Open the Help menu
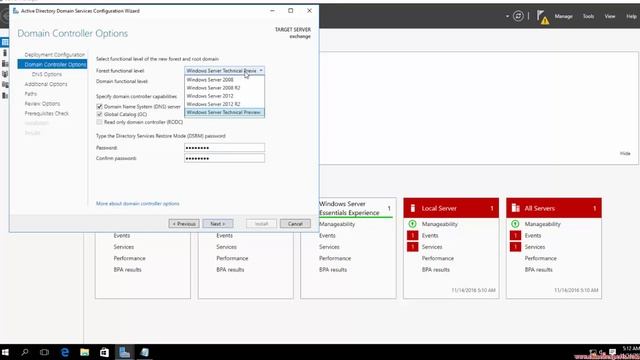 click(x=631, y=16)
